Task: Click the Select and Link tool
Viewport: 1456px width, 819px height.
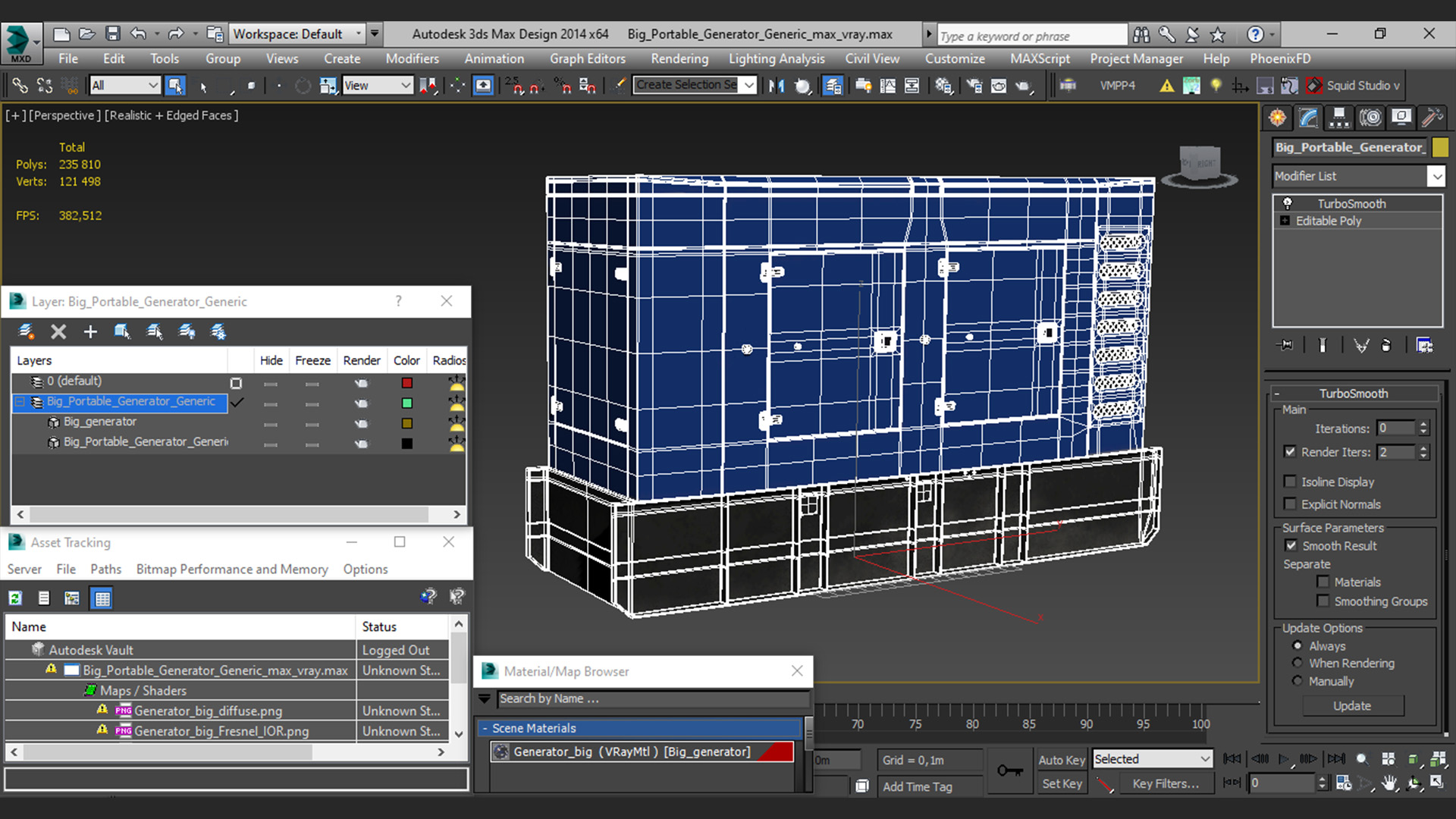Action: pos(20,86)
